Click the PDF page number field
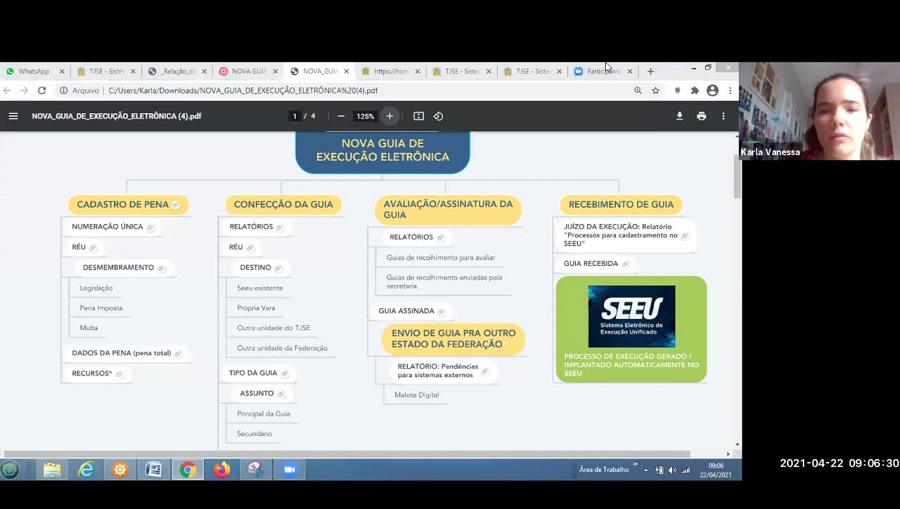900x509 pixels. pyautogui.click(x=294, y=116)
